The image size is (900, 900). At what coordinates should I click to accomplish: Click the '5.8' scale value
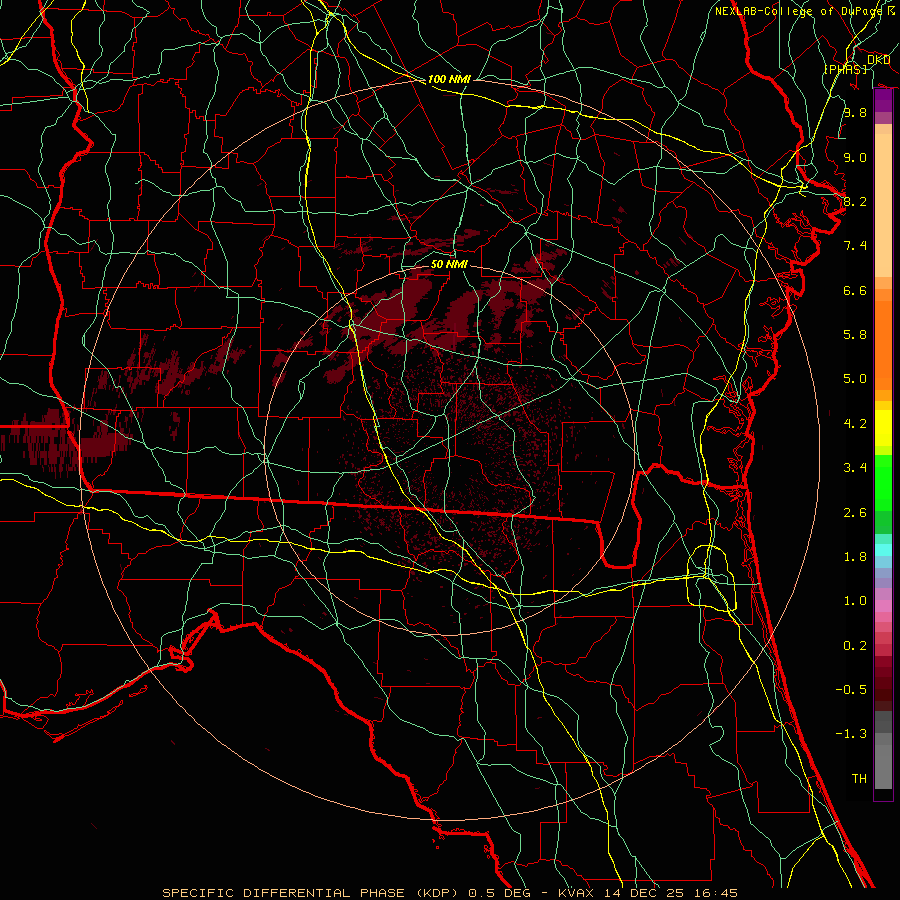855,335
